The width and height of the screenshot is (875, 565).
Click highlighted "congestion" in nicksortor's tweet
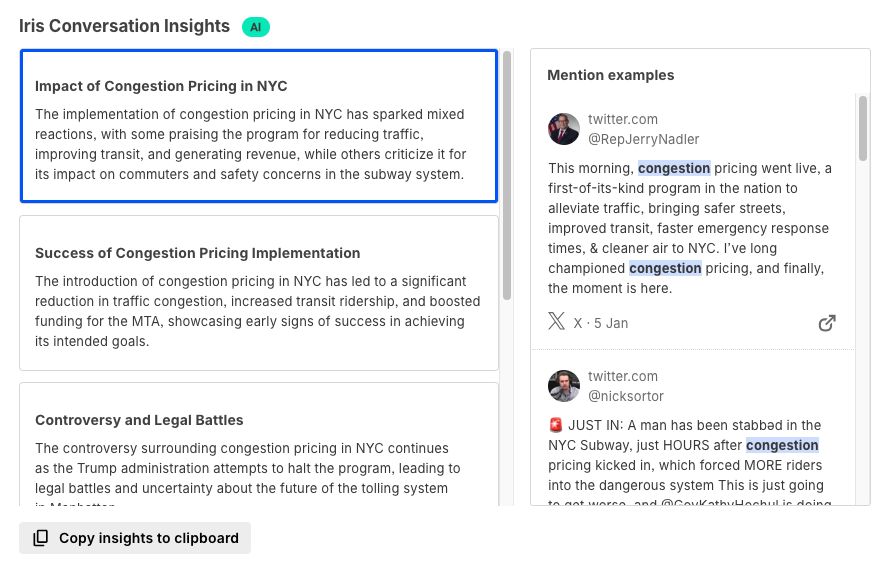pos(782,445)
